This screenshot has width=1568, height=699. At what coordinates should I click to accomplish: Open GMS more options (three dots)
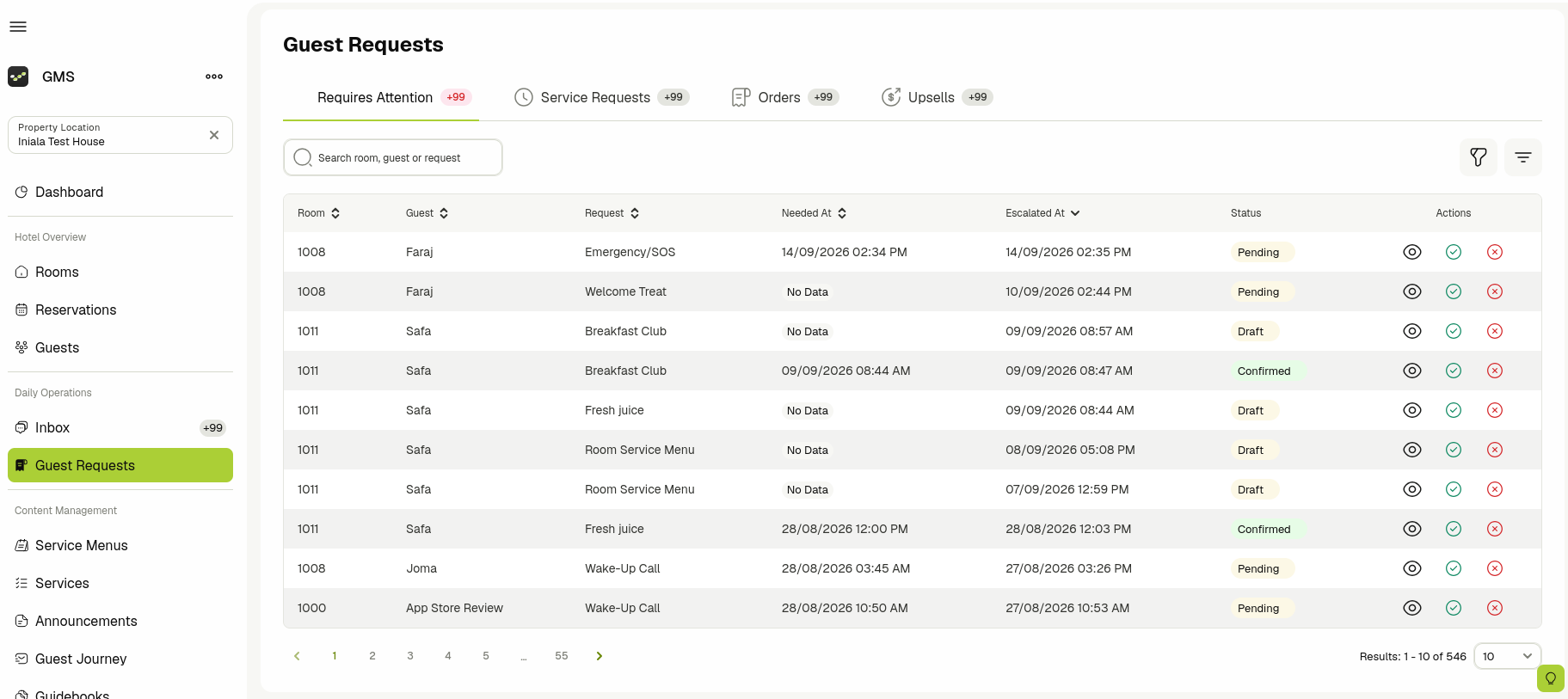[214, 77]
